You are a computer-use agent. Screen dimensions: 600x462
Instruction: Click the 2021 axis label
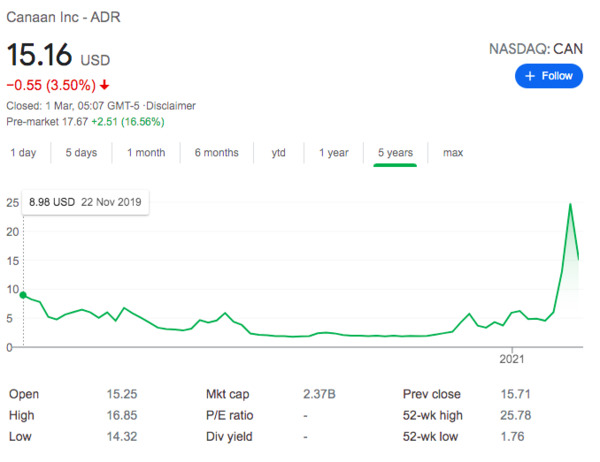tap(512, 359)
